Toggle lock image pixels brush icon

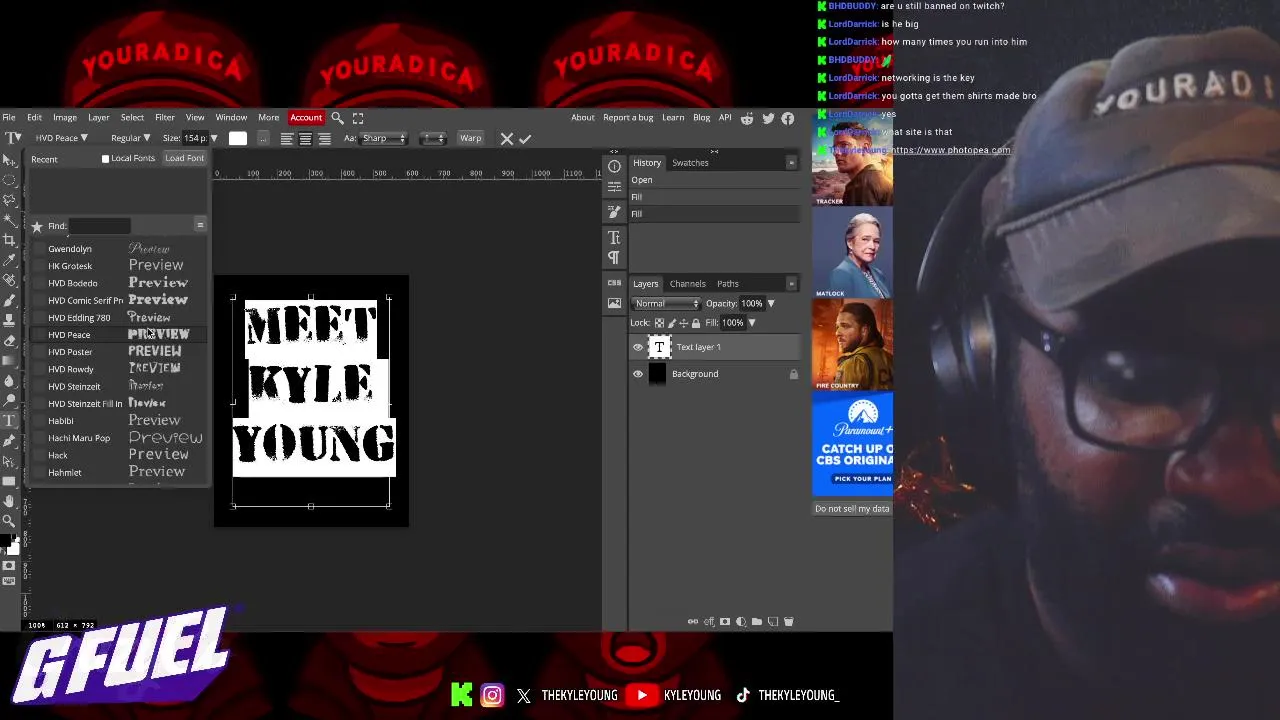[672, 323]
